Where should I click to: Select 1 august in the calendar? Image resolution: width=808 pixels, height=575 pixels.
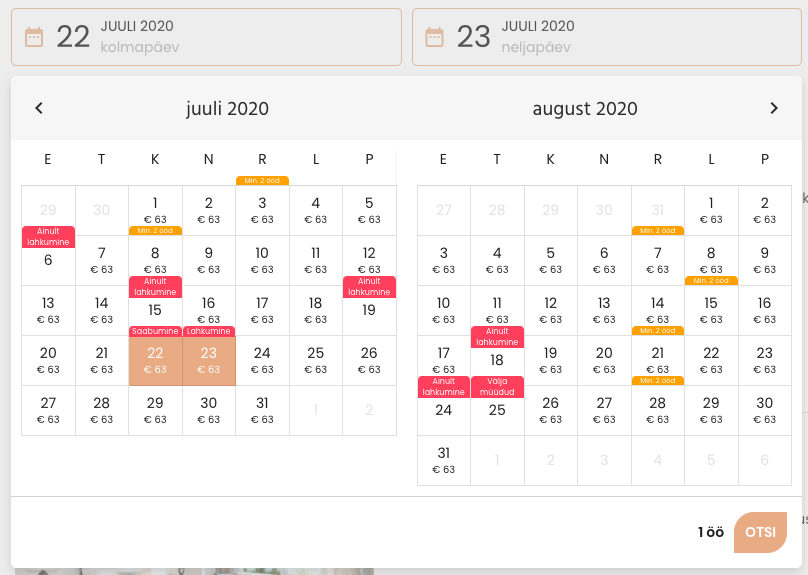click(711, 211)
